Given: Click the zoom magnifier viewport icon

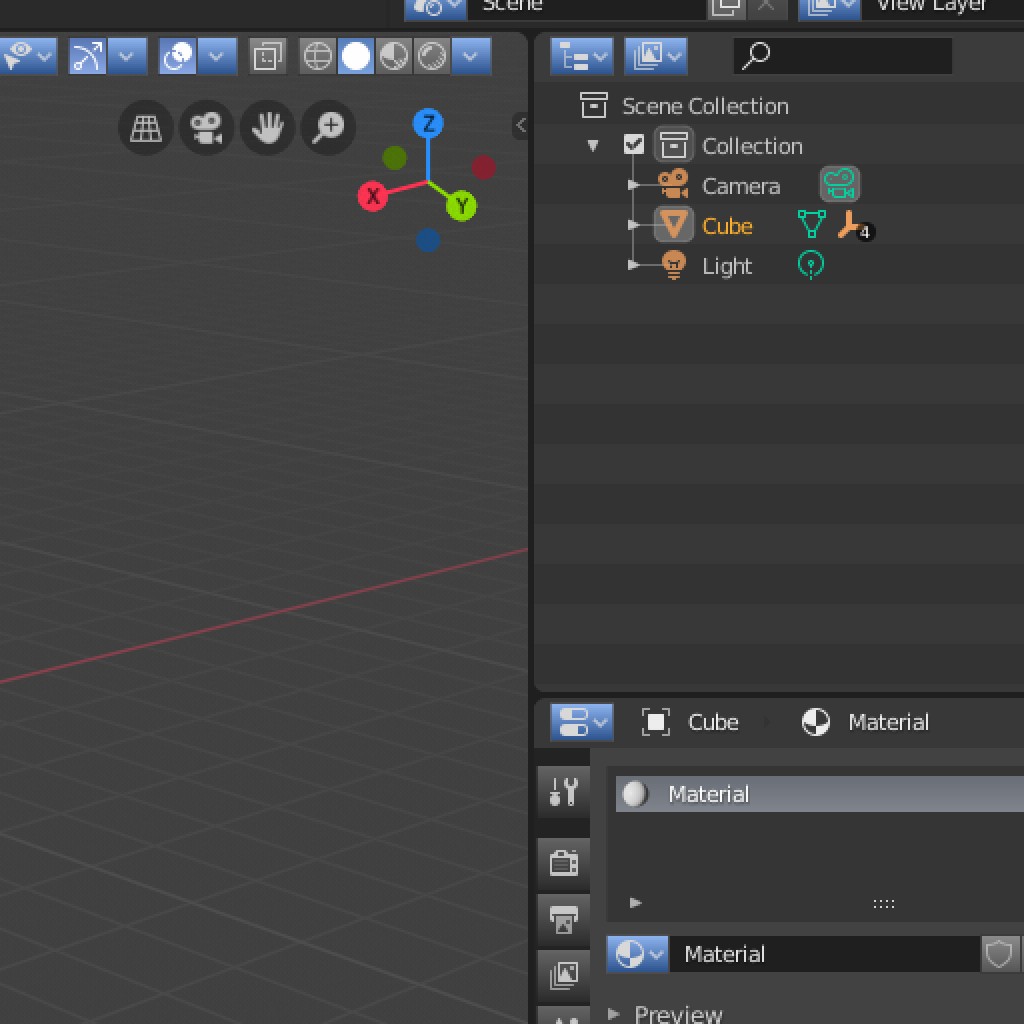Looking at the screenshot, I should click(x=327, y=127).
